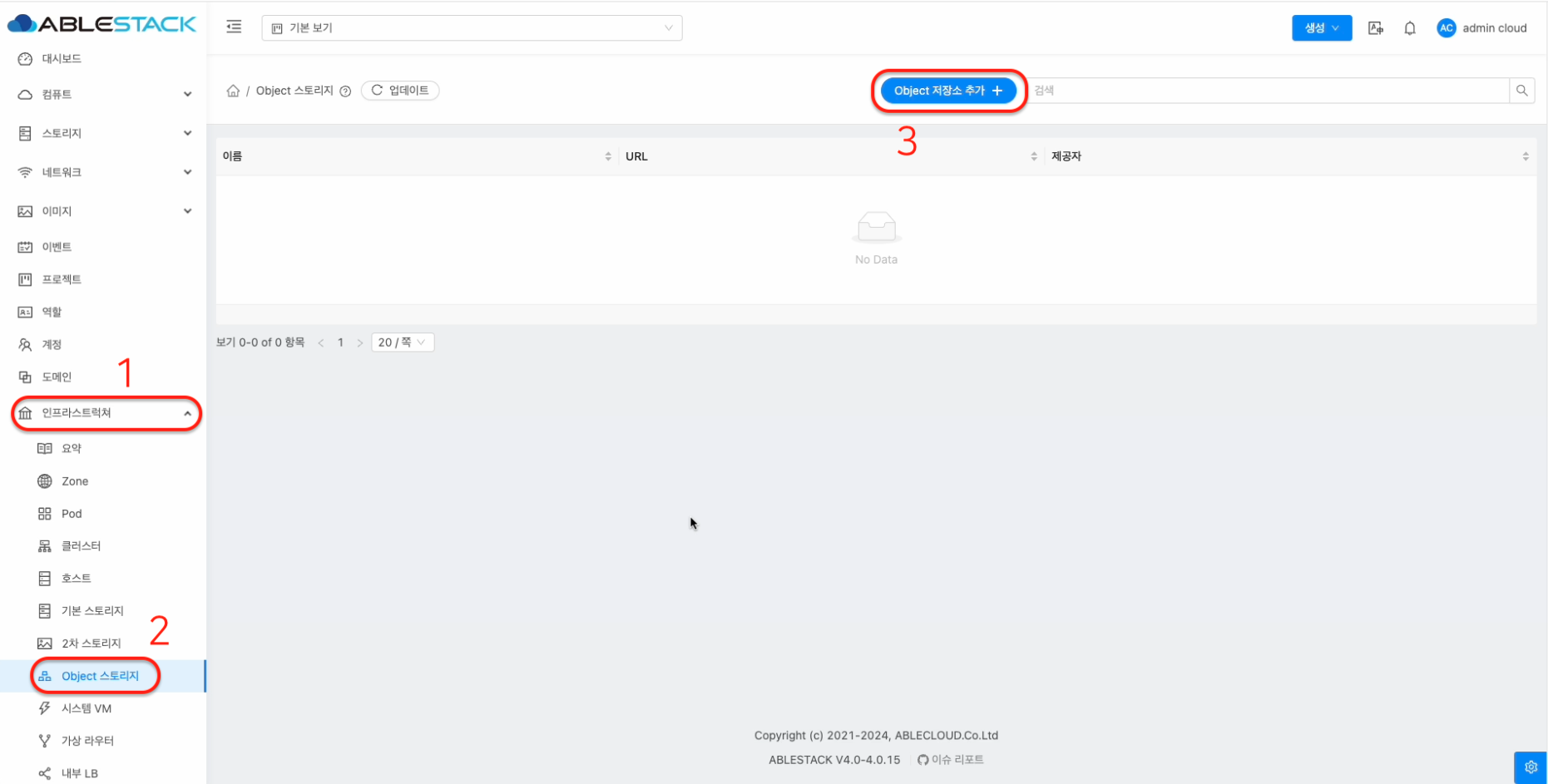Open the 20 / 쪽 page size dropdown
1548x784 pixels.
pyautogui.click(x=403, y=343)
